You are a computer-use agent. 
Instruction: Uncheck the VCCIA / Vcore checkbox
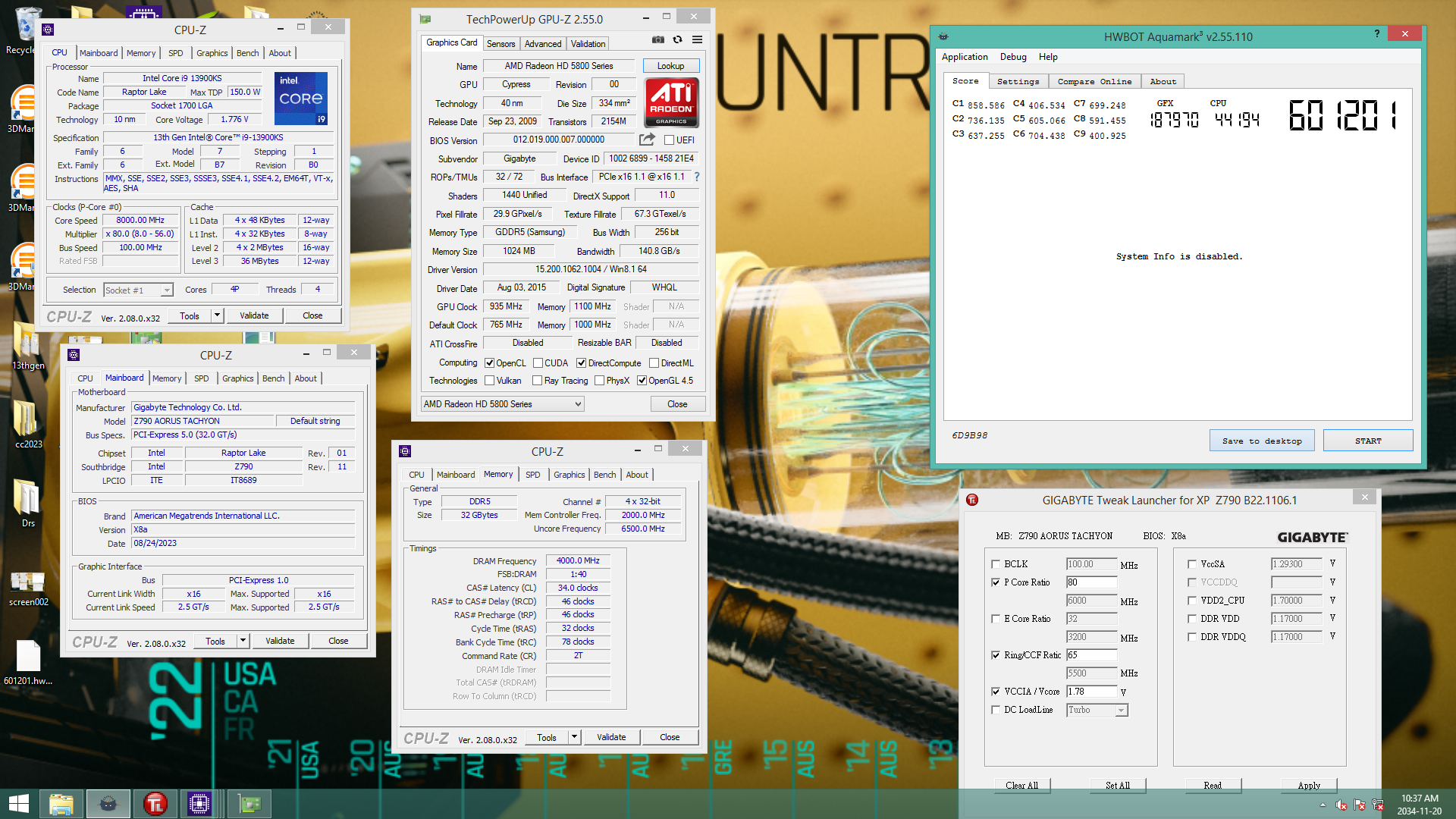(996, 692)
